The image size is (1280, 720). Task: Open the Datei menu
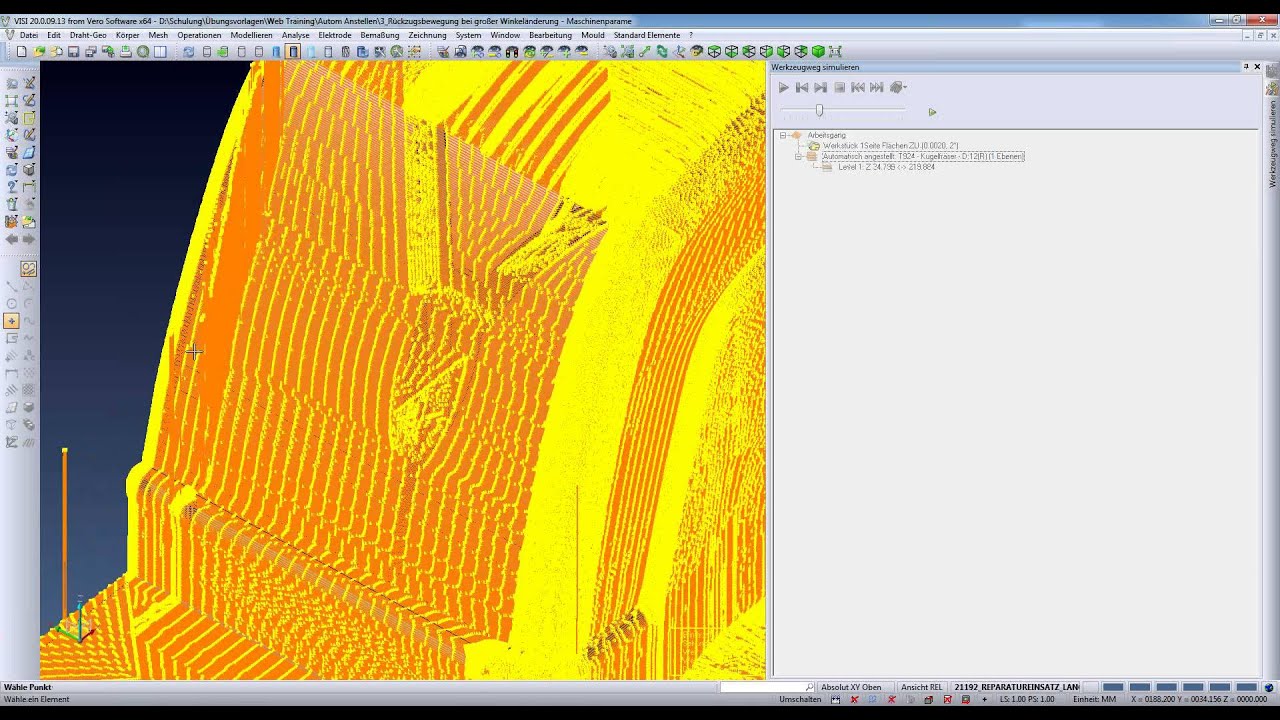29,35
